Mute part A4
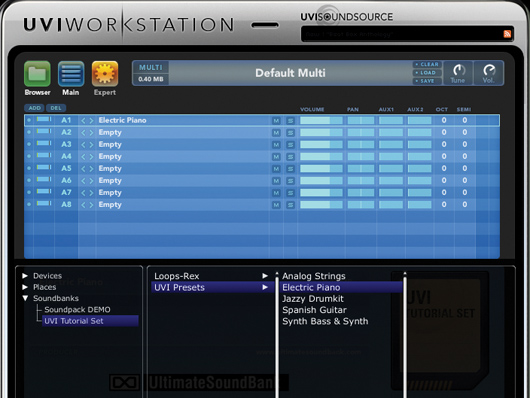Image resolution: width=530 pixels, height=398 pixels. 276,157
